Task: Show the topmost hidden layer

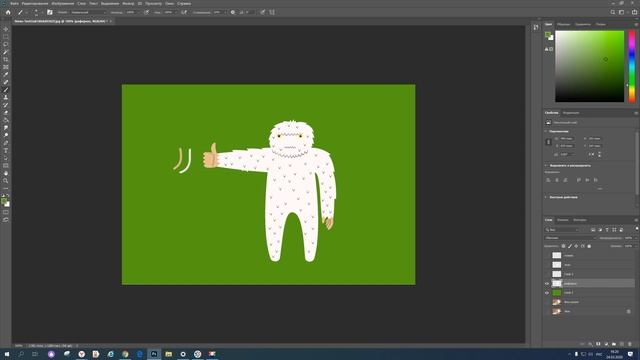Action: tap(547, 256)
